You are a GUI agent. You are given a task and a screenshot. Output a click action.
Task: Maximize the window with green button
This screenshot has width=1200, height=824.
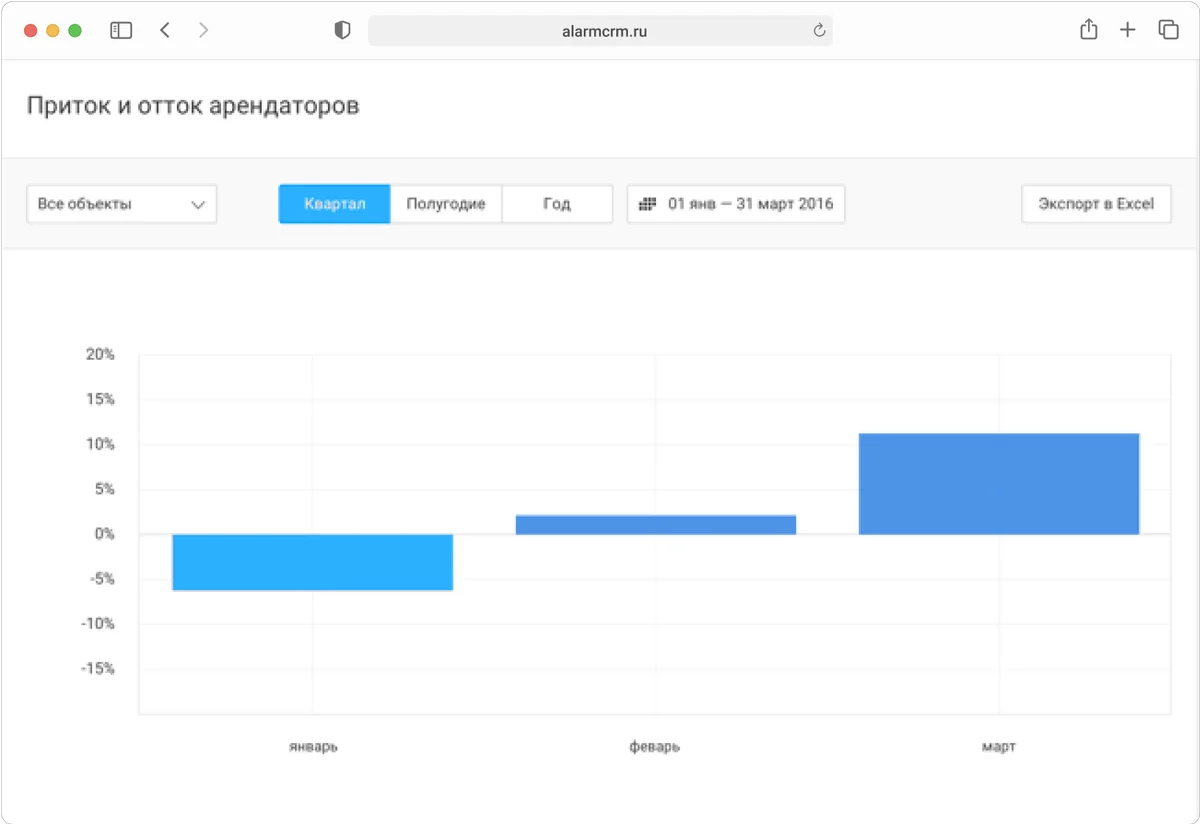pyautogui.click(x=75, y=31)
